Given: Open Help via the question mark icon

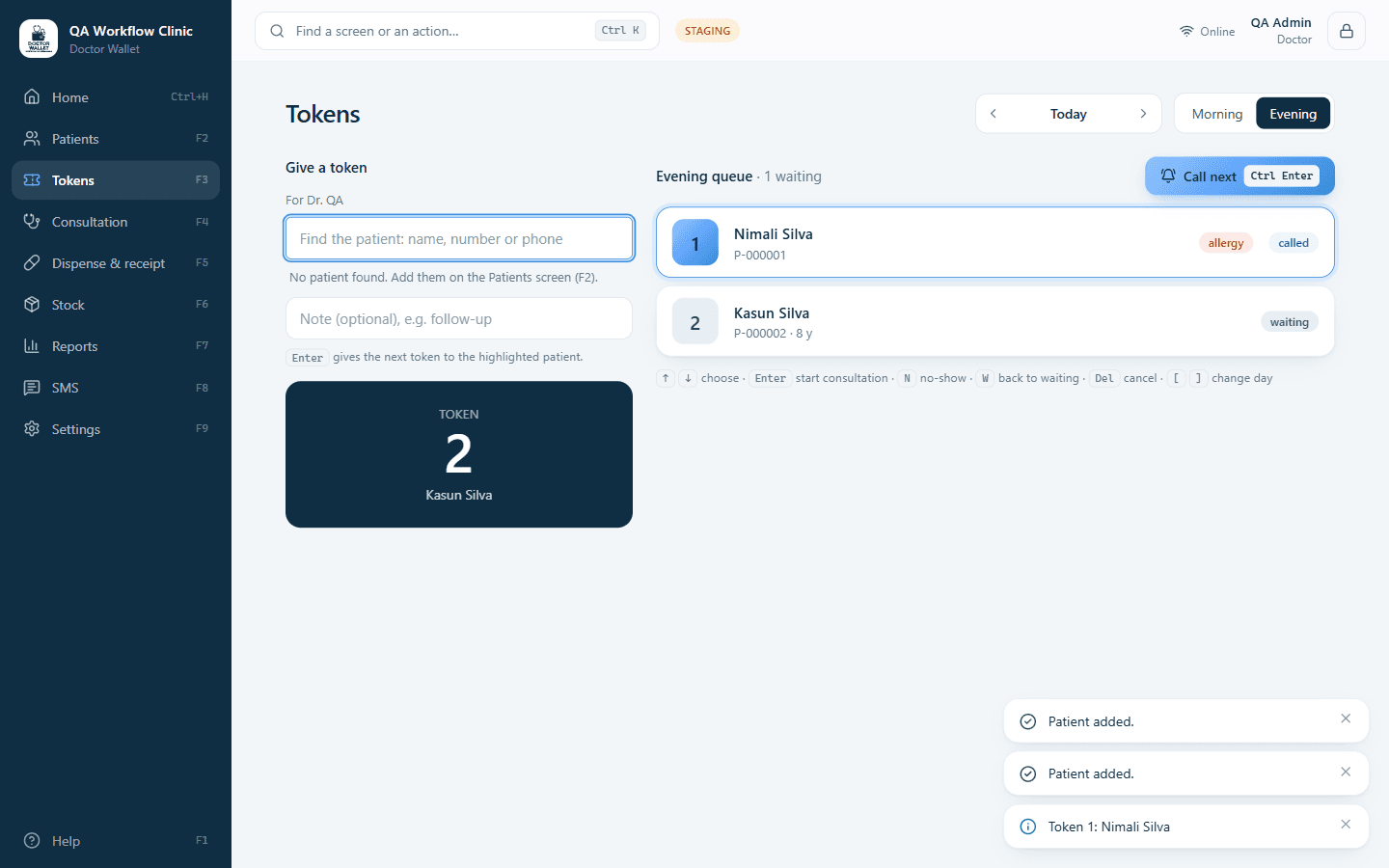Looking at the screenshot, I should tap(32, 840).
